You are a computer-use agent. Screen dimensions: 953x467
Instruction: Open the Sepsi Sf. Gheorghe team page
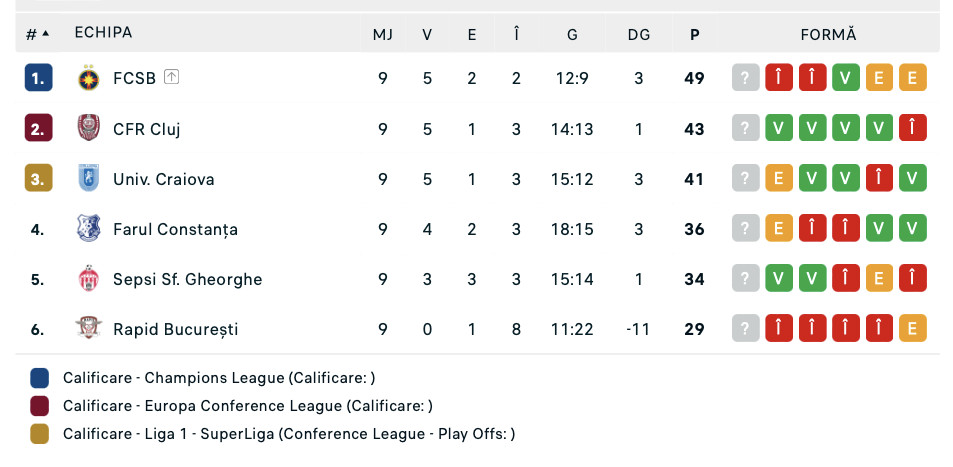(187, 279)
